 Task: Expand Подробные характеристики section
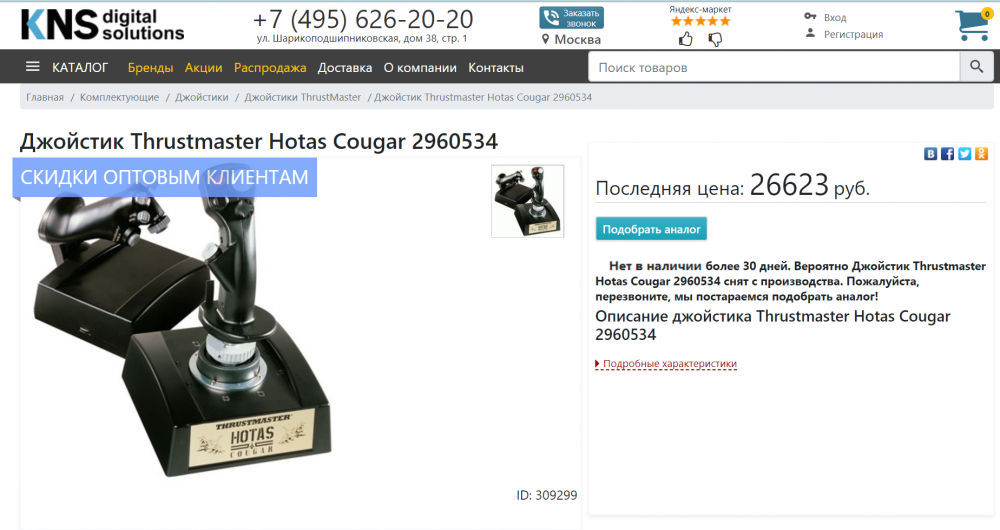pyautogui.click(x=666, y=364)
